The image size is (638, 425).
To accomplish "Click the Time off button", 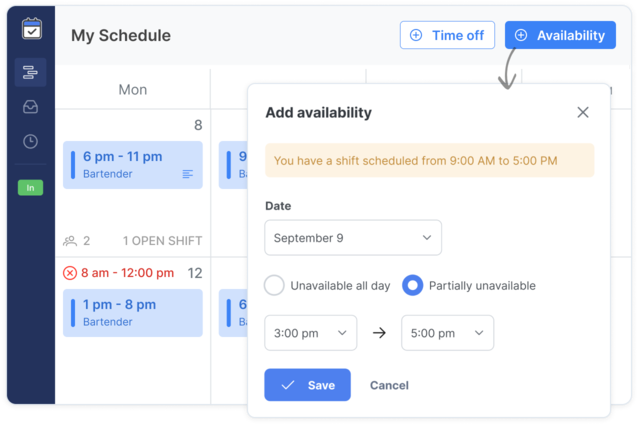I will click(447, 35).
